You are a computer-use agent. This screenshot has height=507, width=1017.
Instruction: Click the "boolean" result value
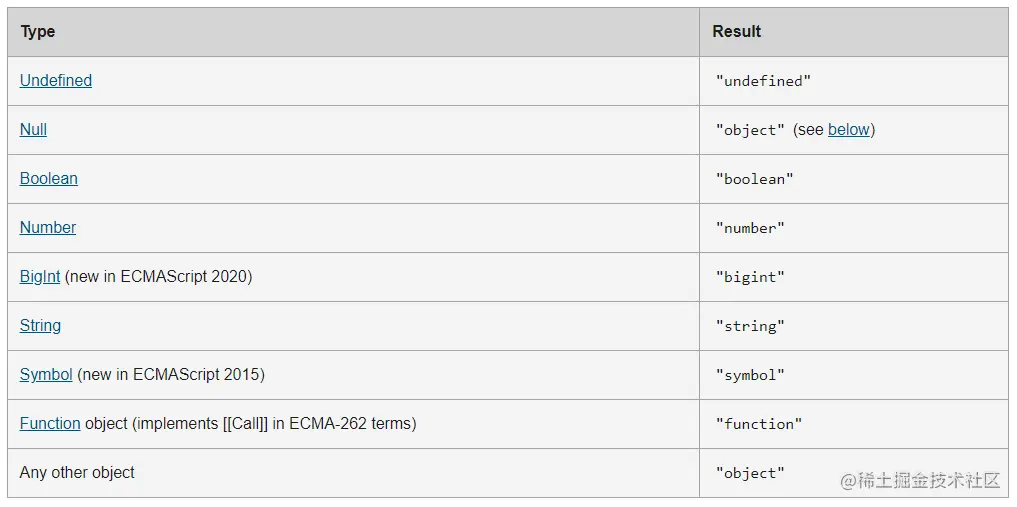click(x=754, y=179)
